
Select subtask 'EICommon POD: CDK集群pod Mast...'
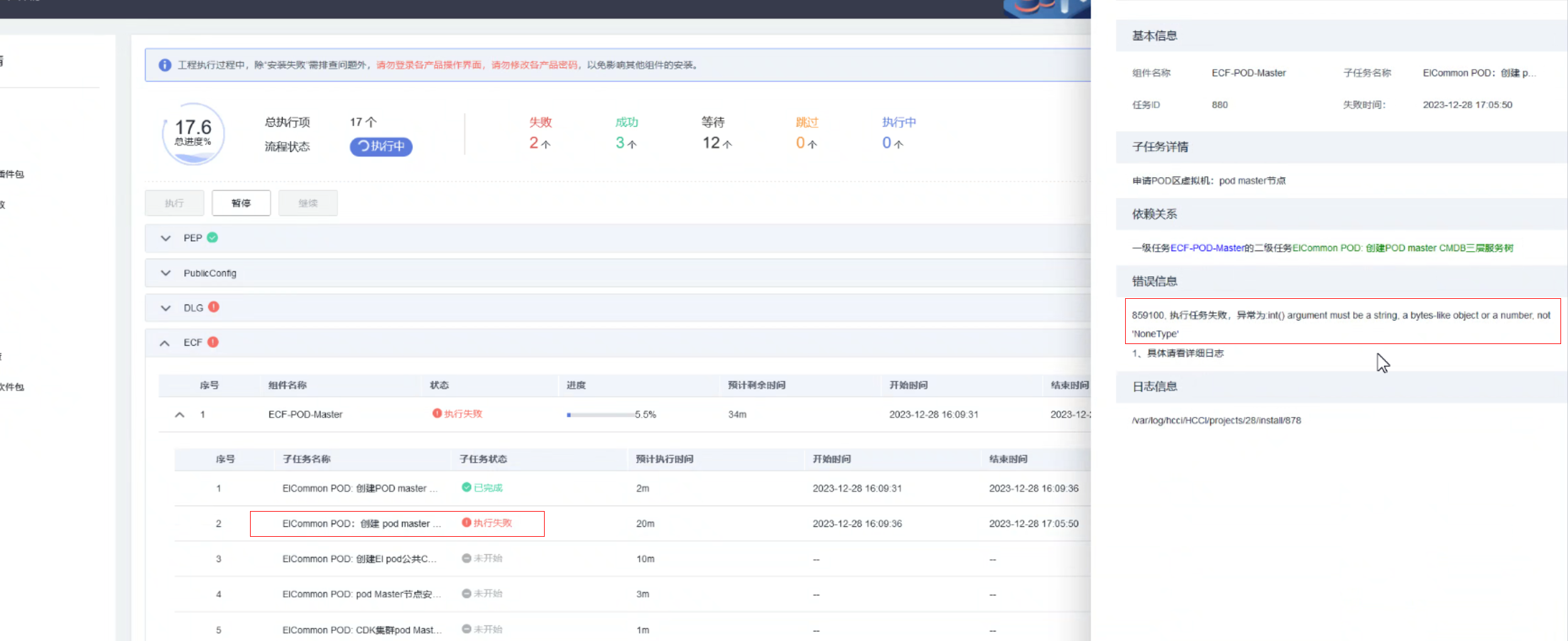[x=362, y=630]
